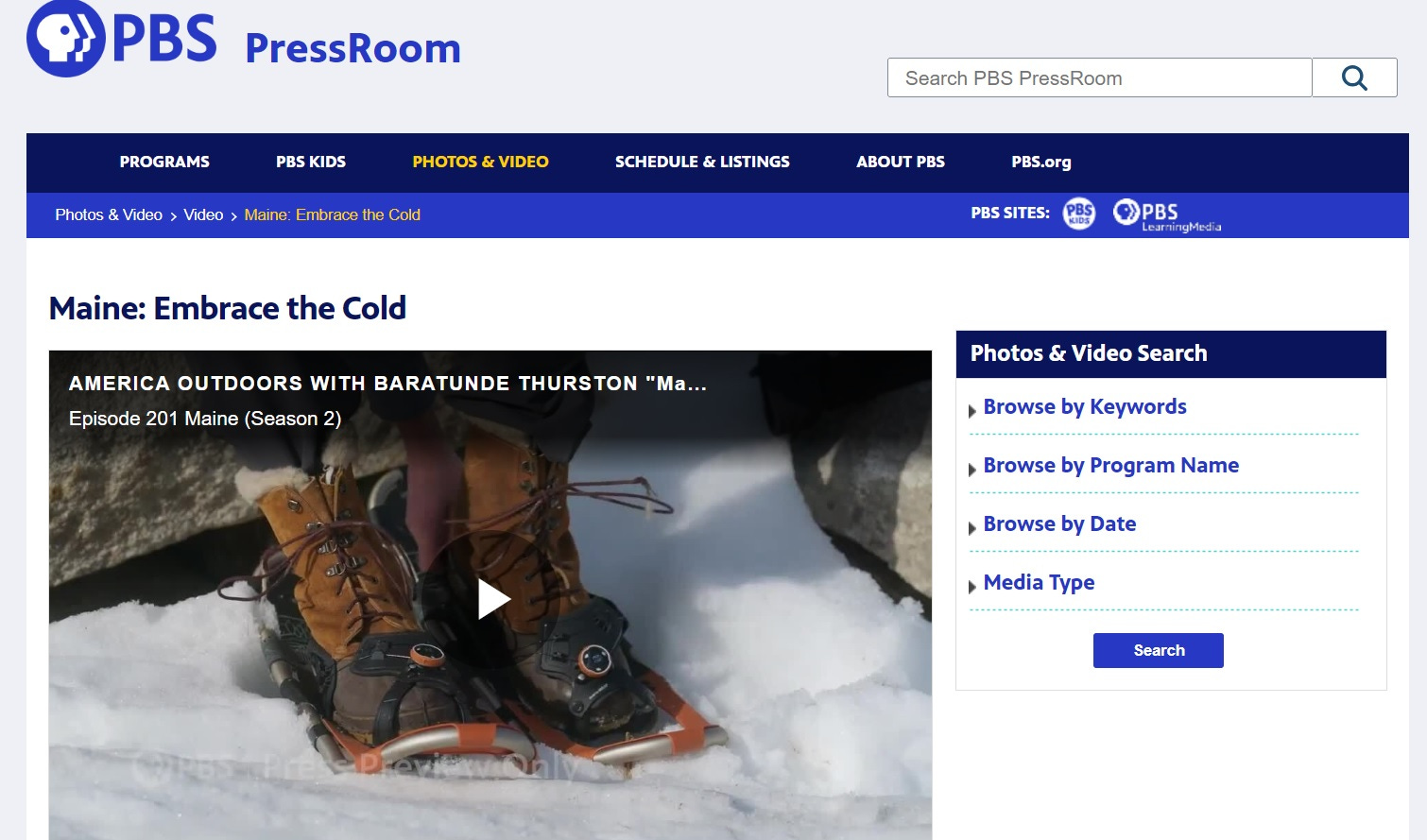Open the Video breadcrumb link
The height and width of the screenshot is (840, 1427).
click(203, 214)
